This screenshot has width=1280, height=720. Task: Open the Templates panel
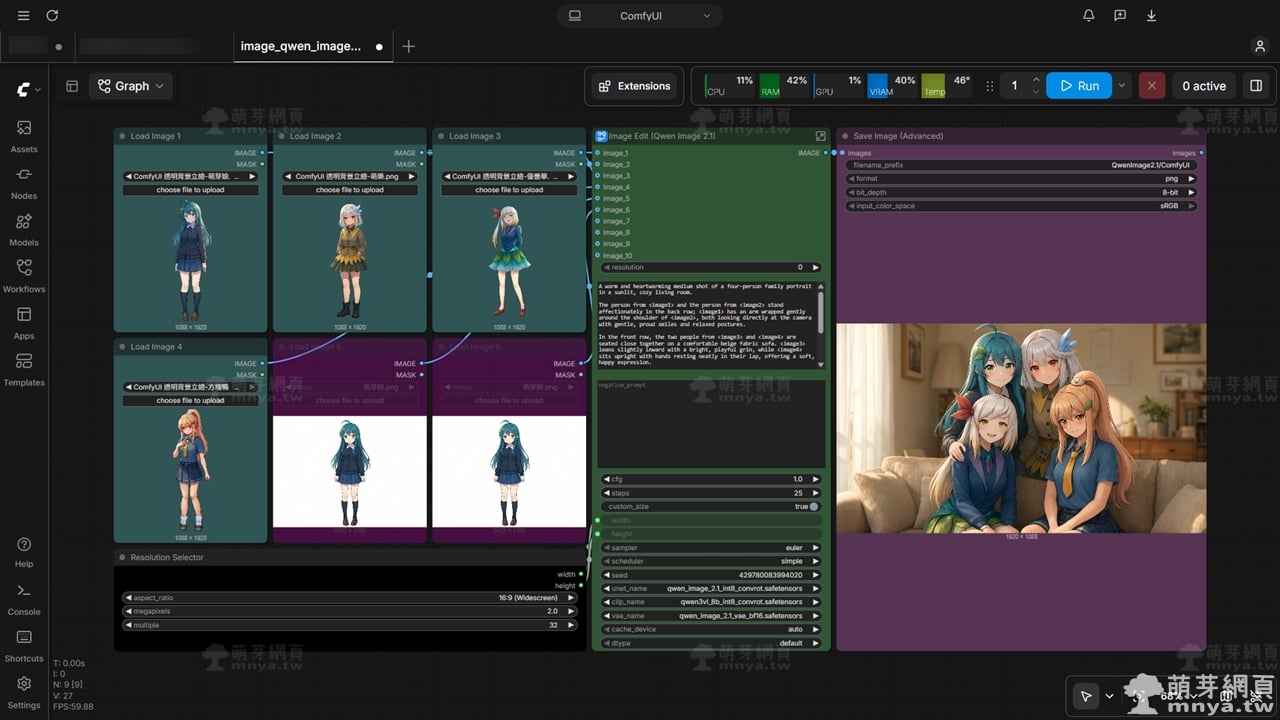pos(24,369)
